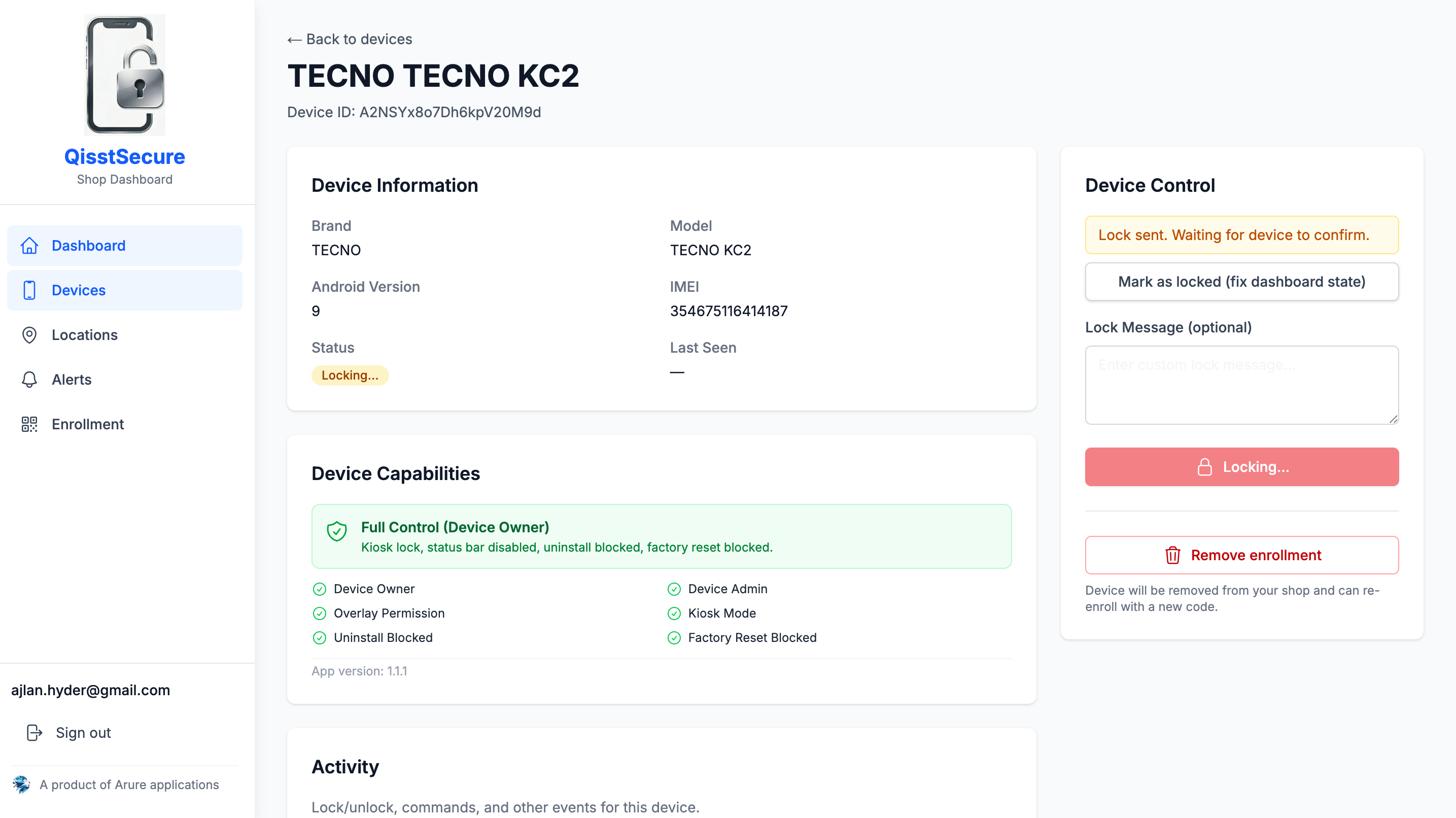Click the Sign out door icon

34,733
